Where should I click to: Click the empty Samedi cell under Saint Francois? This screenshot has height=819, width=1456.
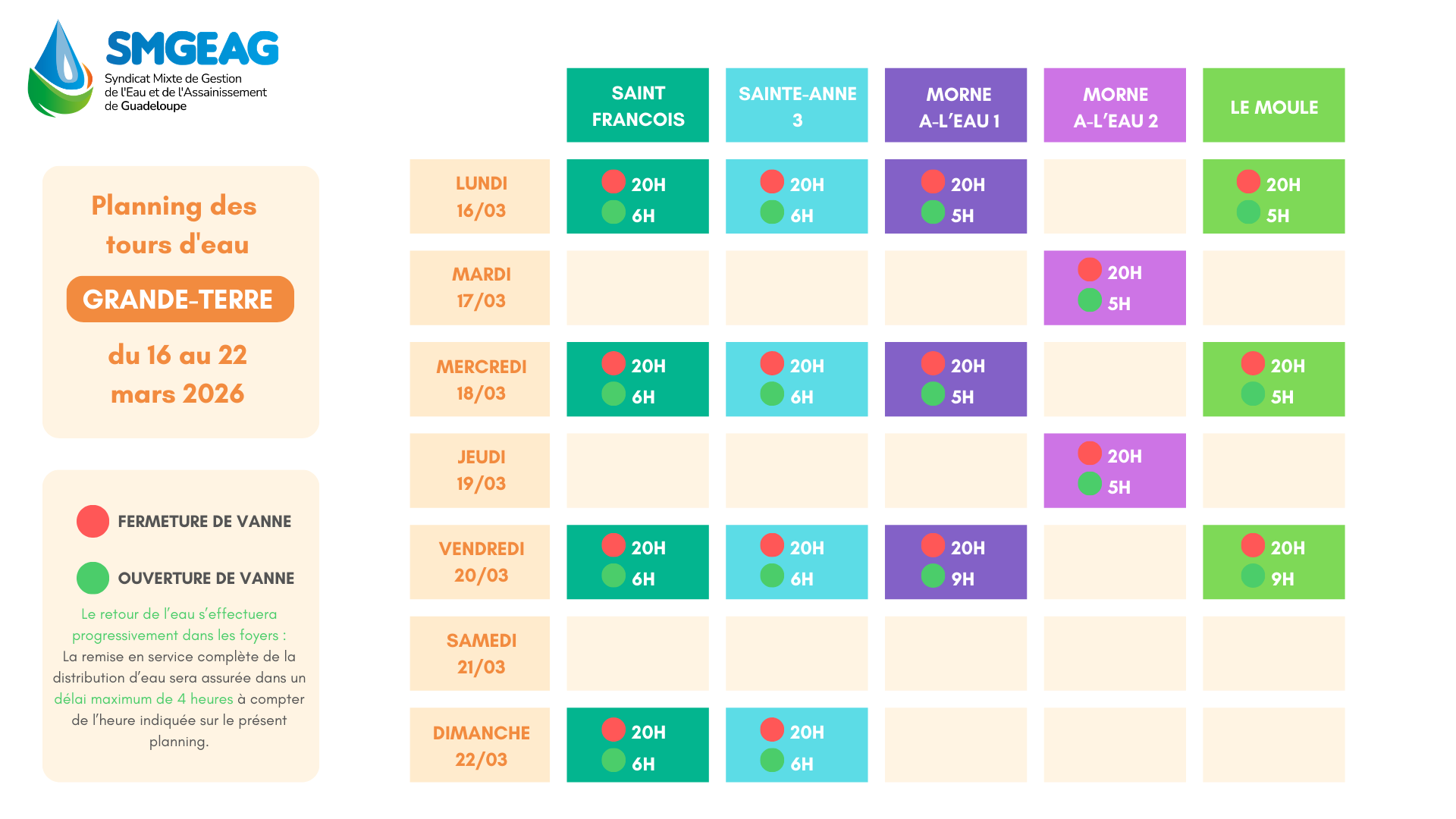click(x=638, y=654)
